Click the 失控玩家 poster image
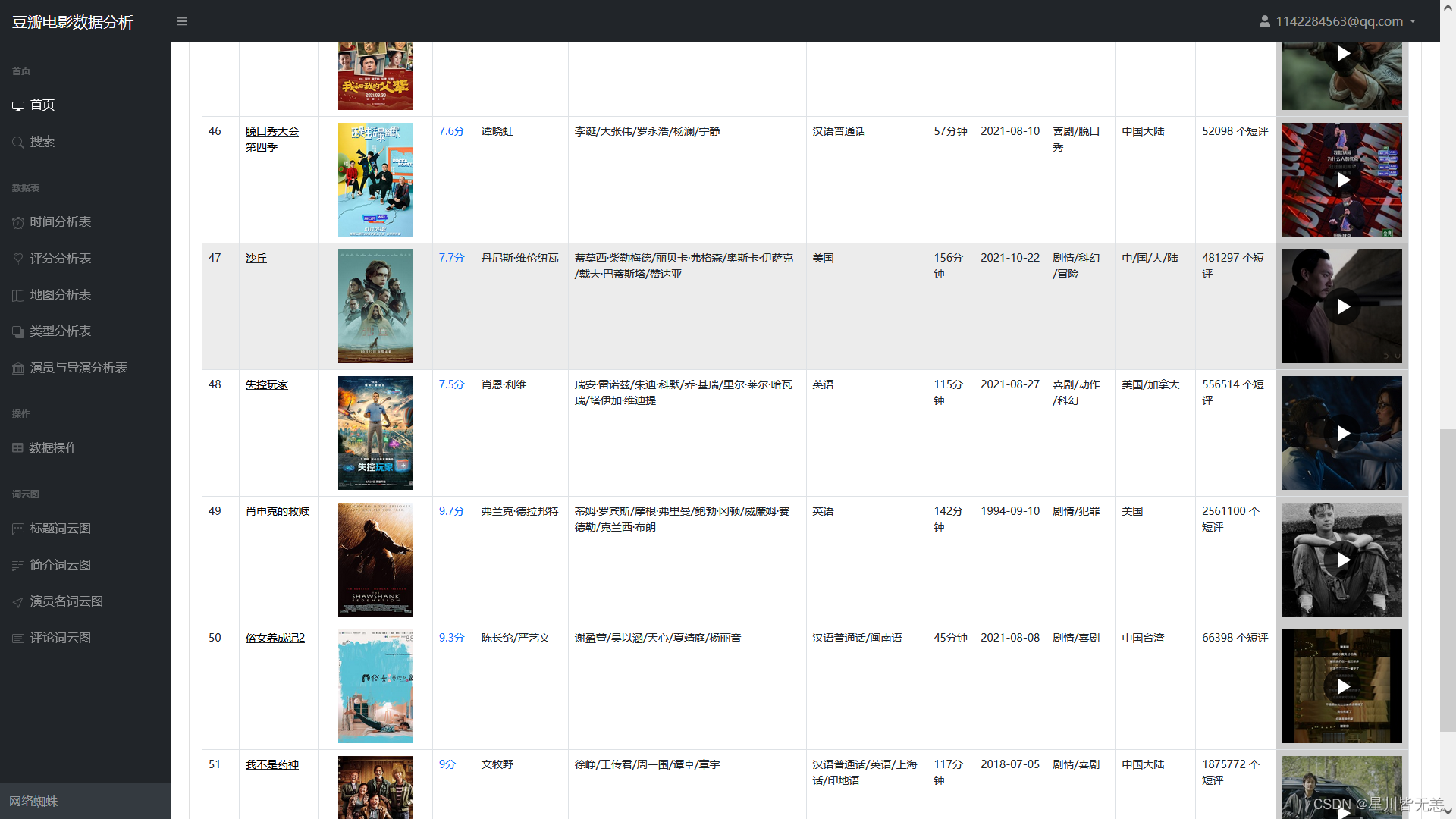The height and width of the screenshot is (819, 1456). (375, 433)
